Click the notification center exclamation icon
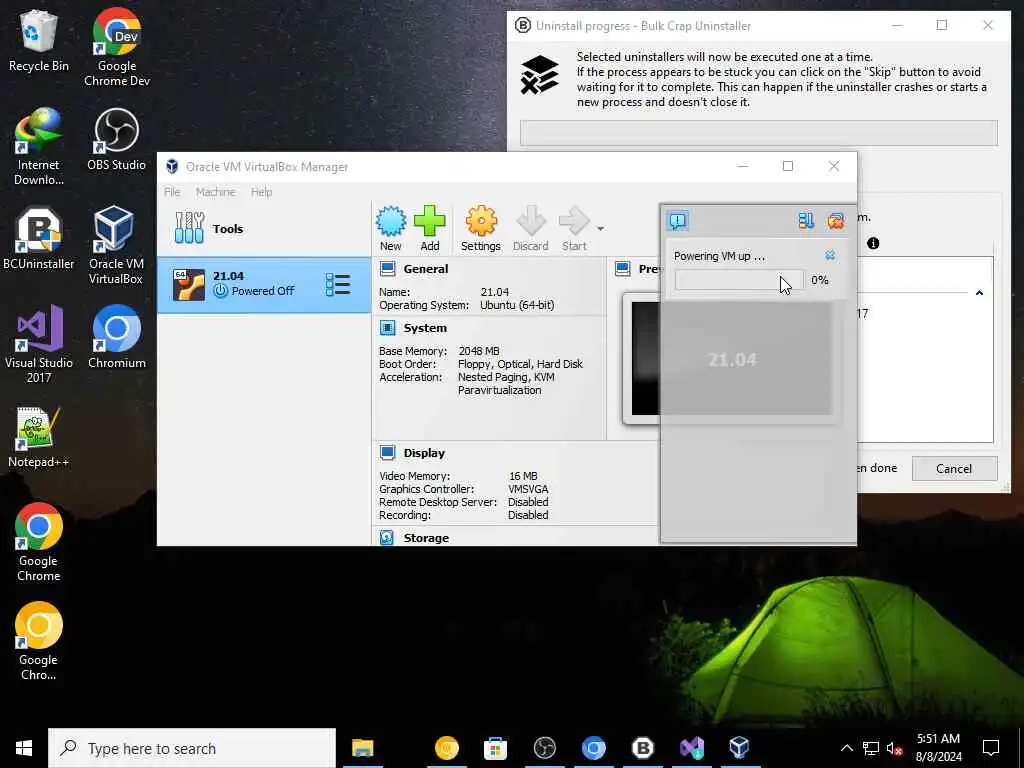The height and width of the screenshot is (768, 1024). click(x=678, y=221)
